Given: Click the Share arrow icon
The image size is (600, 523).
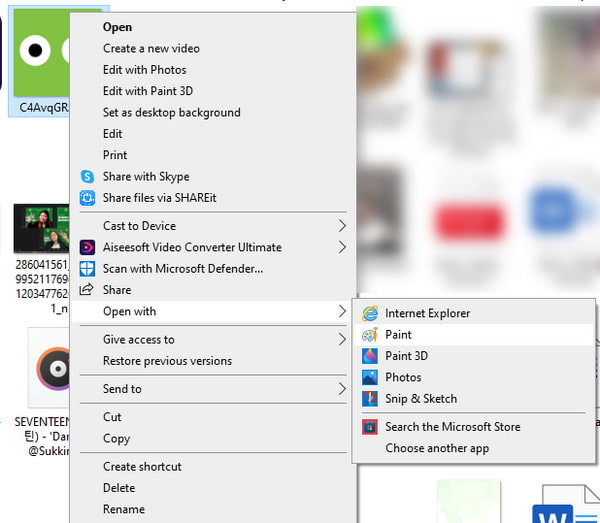Looking at the screenshot, I should click(x=86, y=290).
